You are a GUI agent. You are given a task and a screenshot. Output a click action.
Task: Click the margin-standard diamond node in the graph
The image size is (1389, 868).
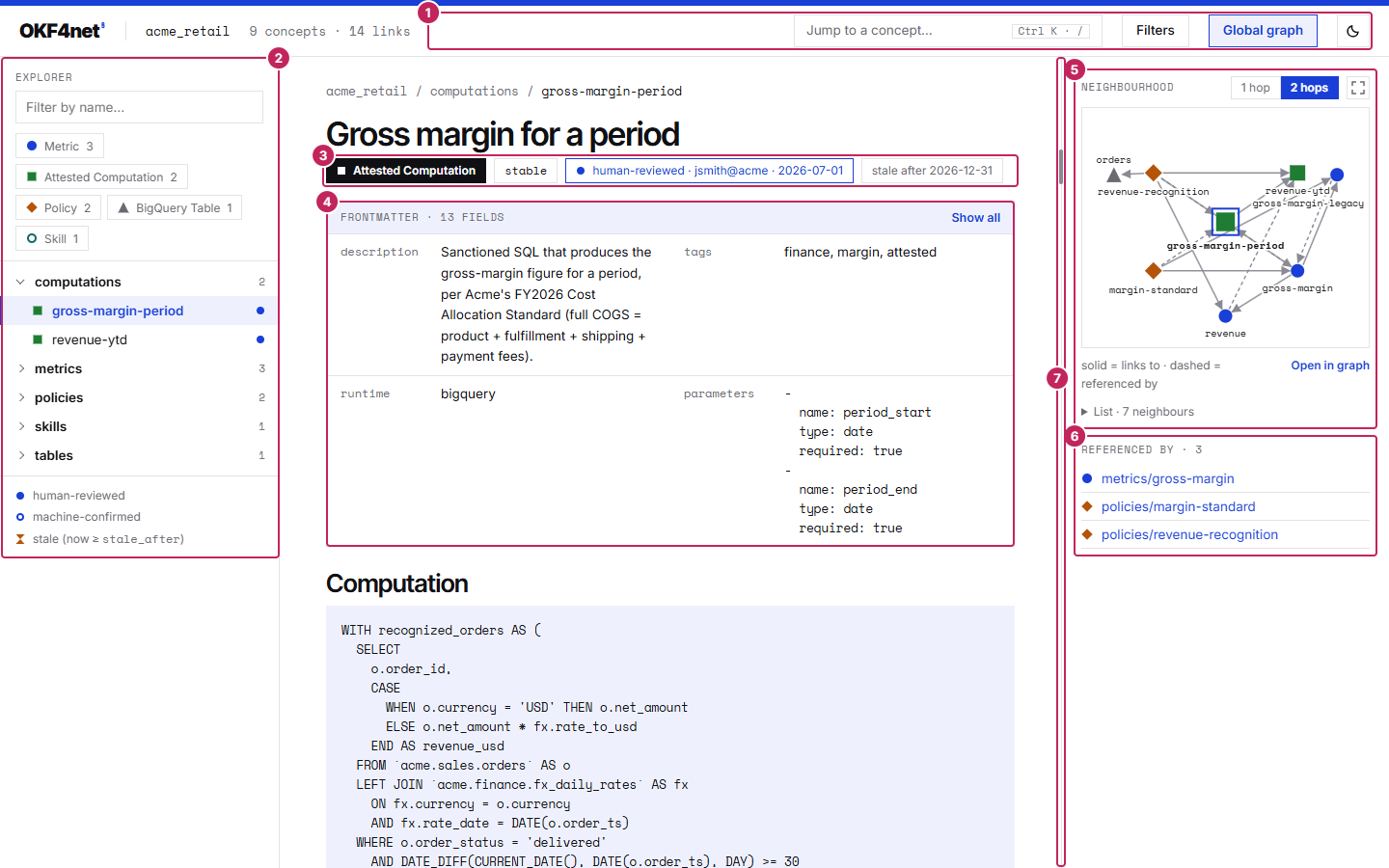pyautogui.click(x=1153, y=270)
